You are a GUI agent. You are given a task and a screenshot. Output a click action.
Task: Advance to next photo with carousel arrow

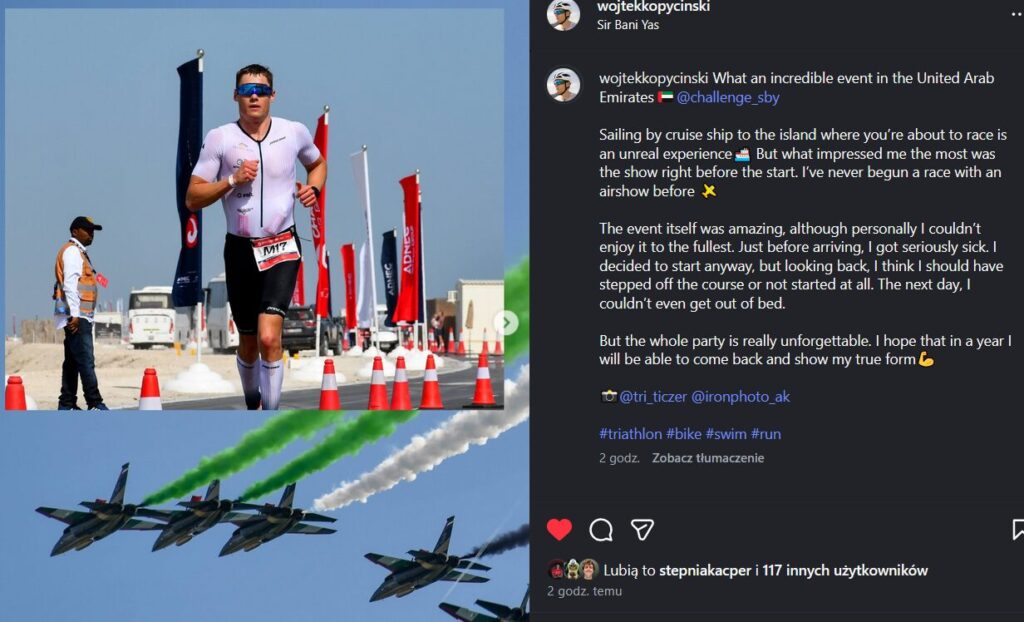coord(505,323)
